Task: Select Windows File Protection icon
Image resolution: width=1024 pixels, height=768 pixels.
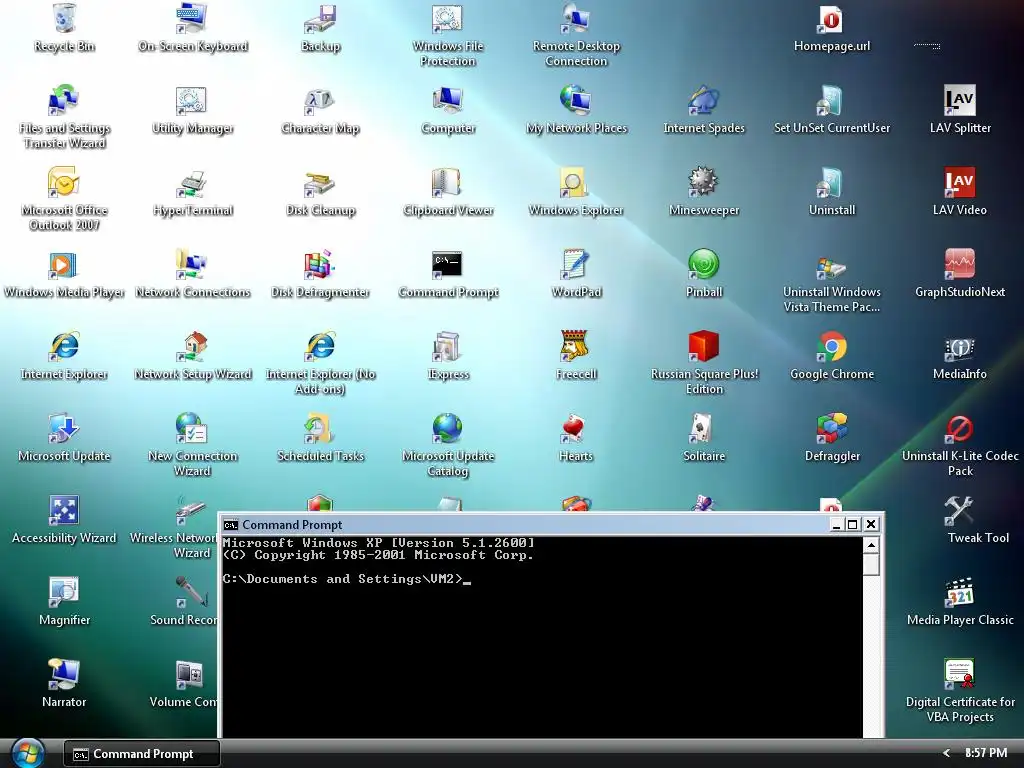Action: [448, 19]
